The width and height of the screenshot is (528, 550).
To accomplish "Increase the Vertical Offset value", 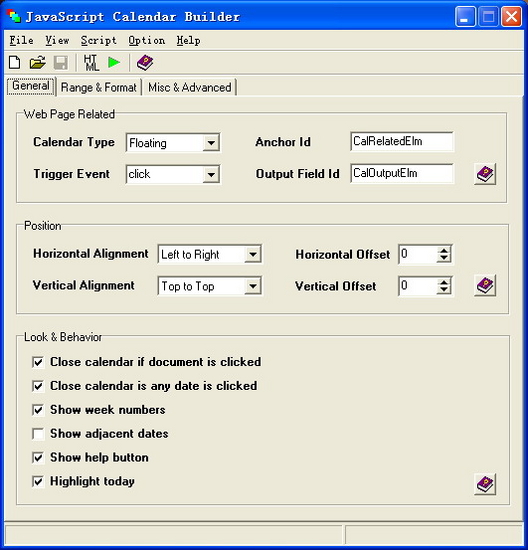I will [444, 282].
